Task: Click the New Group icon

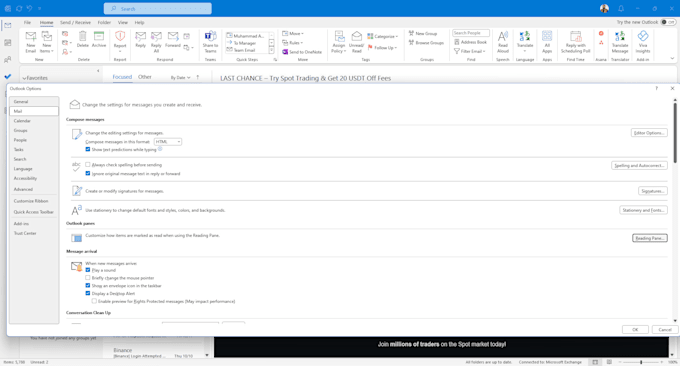Action: pyautogui.click(x=411, y=33)
